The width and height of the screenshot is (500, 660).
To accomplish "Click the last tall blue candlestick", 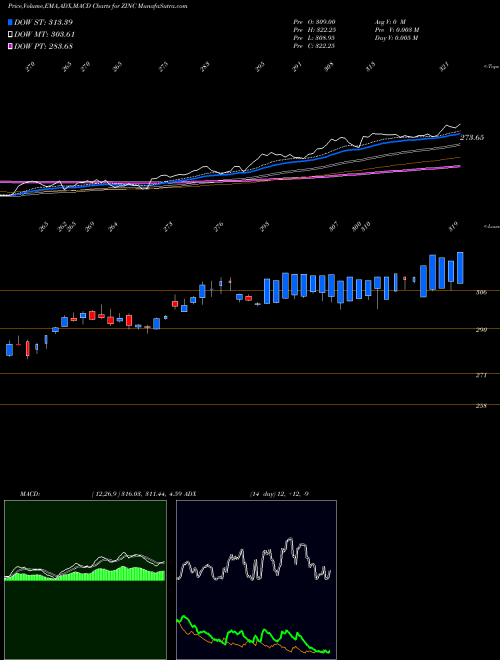I will 460,268.
